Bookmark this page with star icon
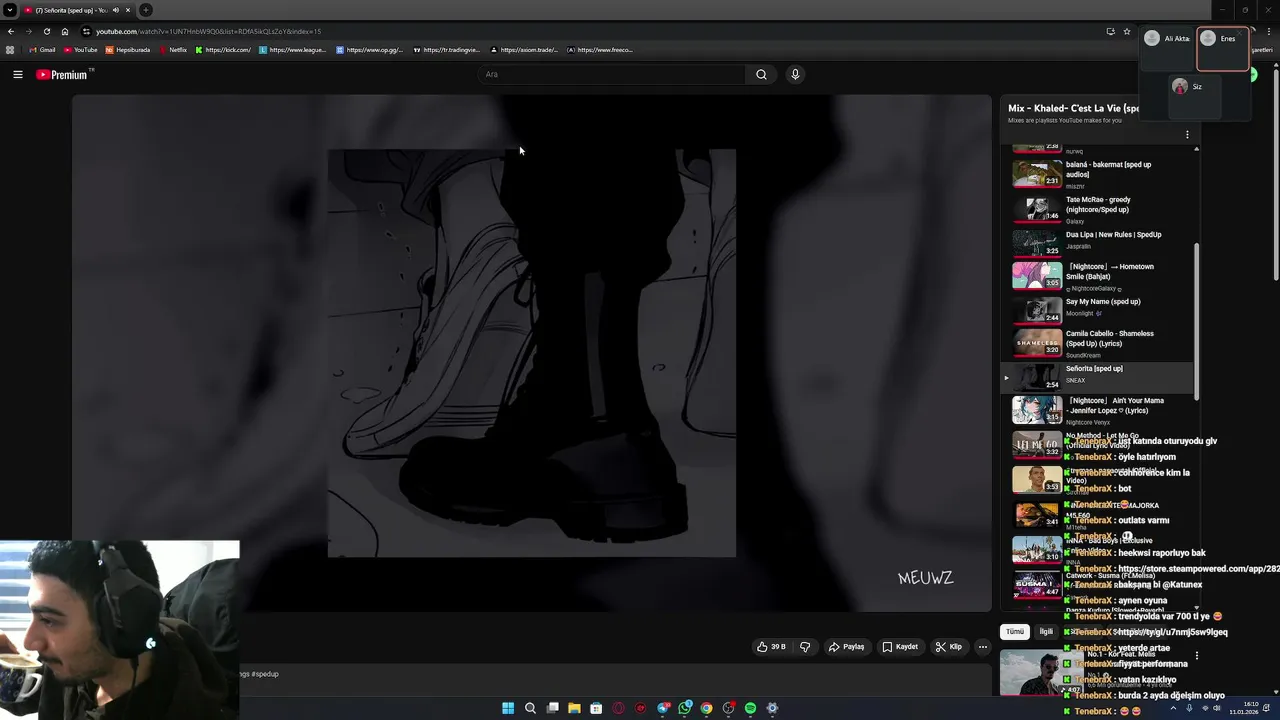The height and width of the screenshot is (720, 1280). point(1127,31)
